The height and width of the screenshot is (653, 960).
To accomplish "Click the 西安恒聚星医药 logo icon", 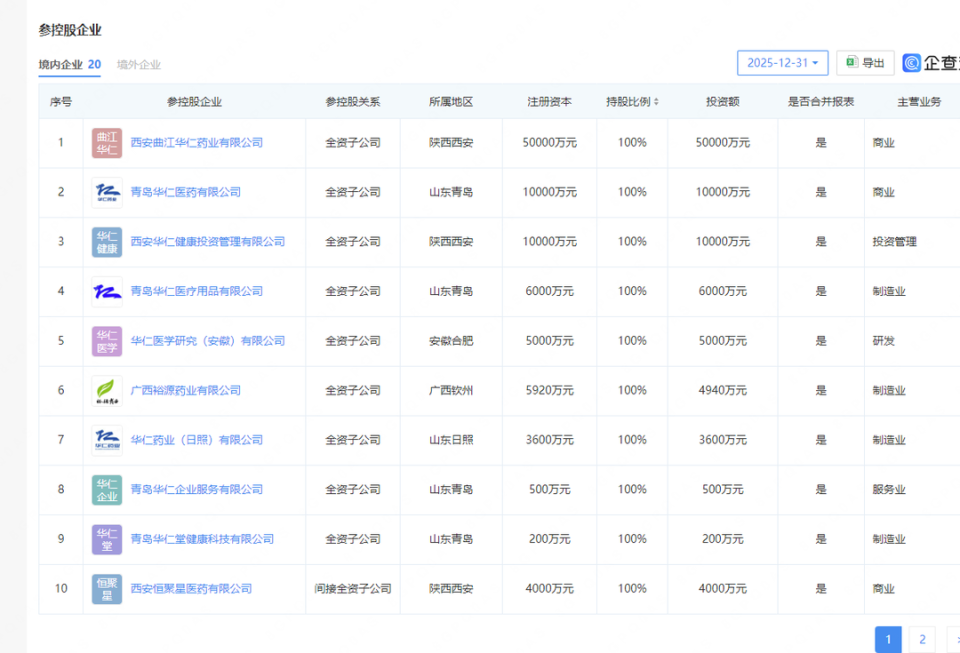I will [107, 589].
